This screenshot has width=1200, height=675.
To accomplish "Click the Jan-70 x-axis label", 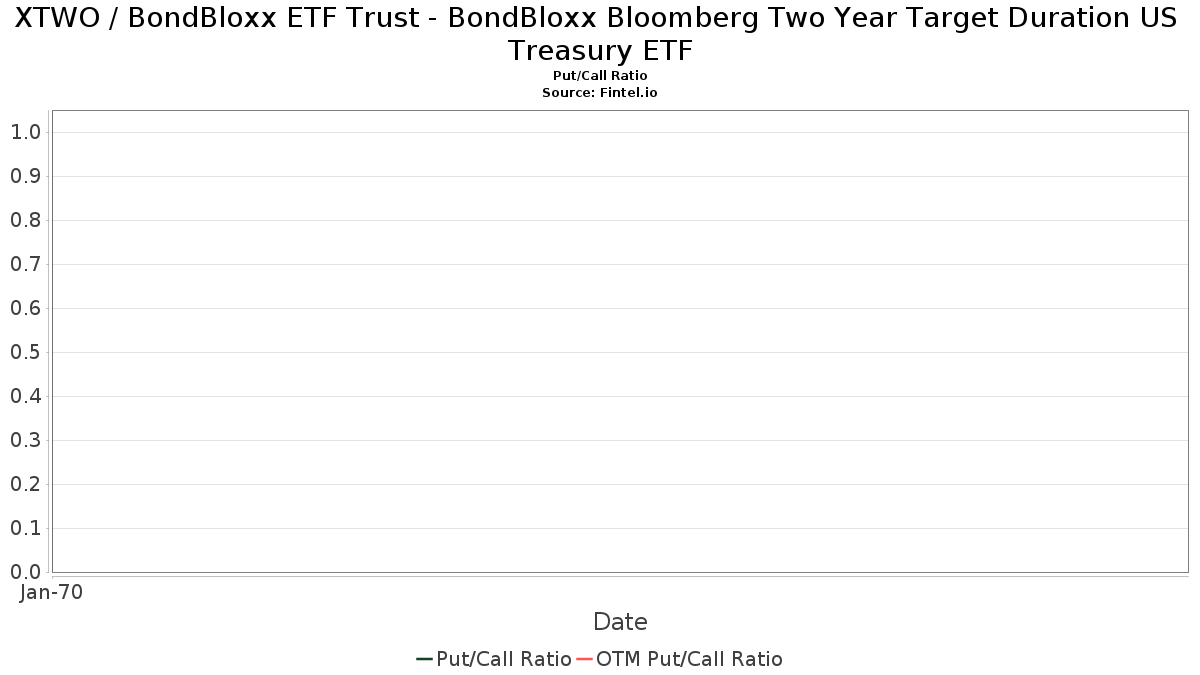I will (51, 592).
